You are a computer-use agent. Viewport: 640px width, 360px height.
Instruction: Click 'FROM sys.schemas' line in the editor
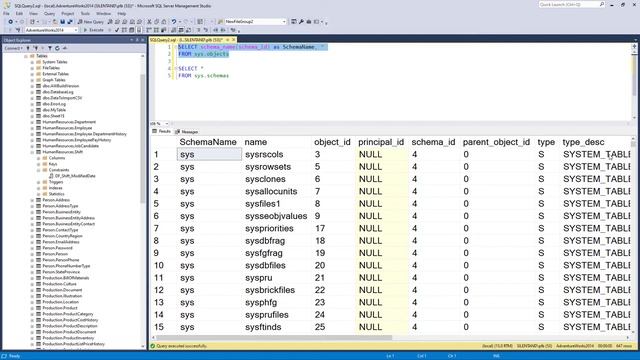pos(203,76)
